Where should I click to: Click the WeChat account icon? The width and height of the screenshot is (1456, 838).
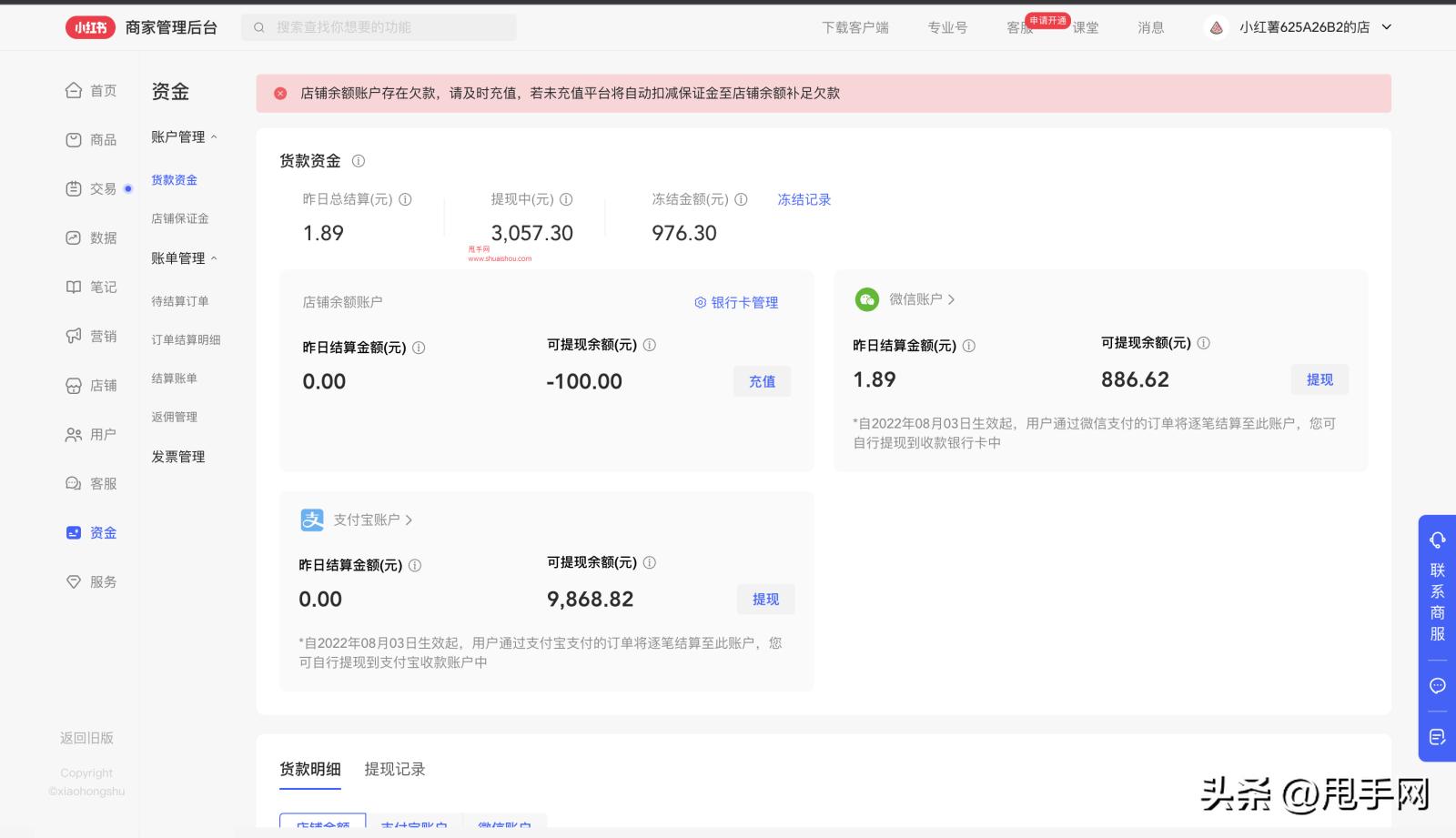click(864, 298)
